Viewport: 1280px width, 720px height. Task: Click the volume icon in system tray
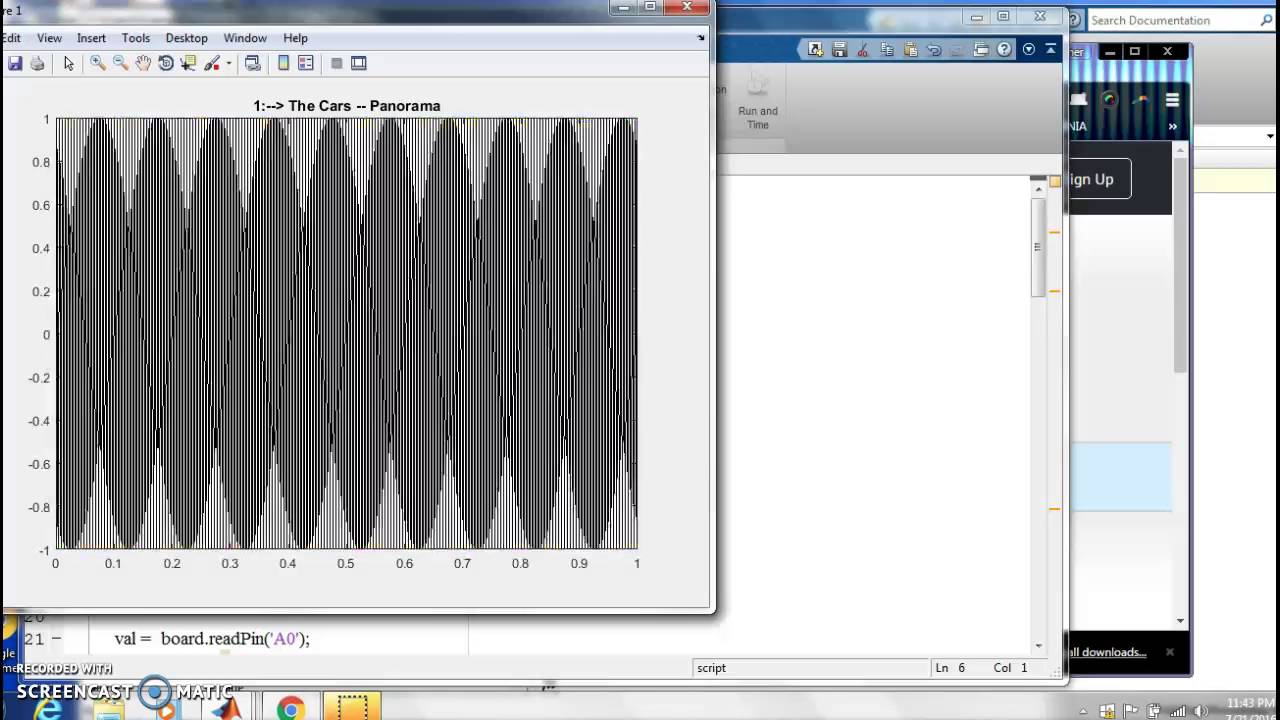(x=1199, y=711)
